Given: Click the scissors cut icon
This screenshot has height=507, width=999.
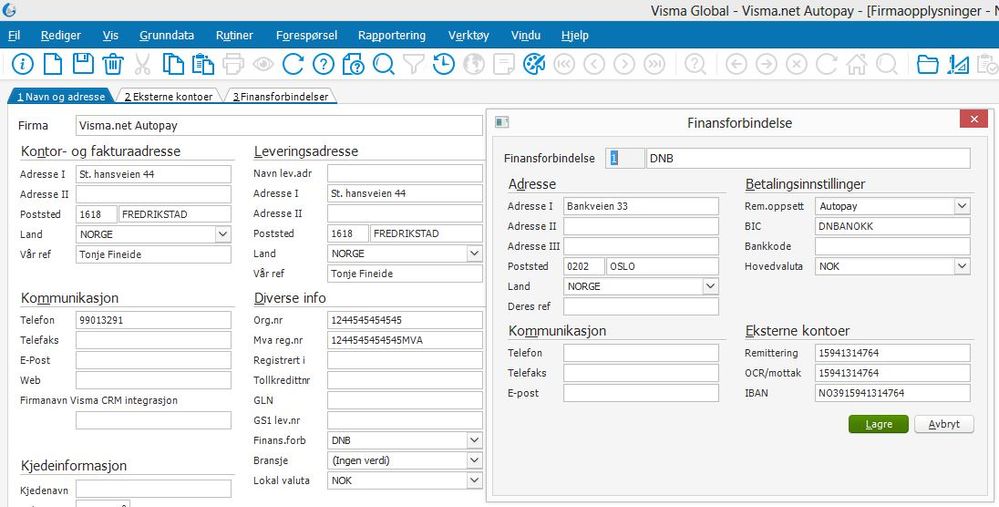Looking at the screenshot, I should [x=143, y=64].
